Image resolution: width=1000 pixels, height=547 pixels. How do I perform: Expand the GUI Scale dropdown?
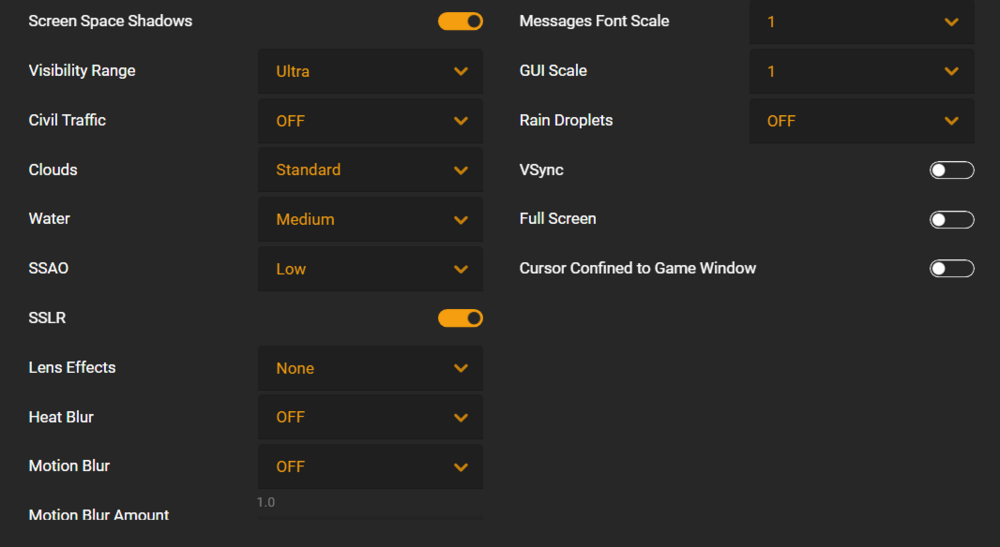click(861, 71)
